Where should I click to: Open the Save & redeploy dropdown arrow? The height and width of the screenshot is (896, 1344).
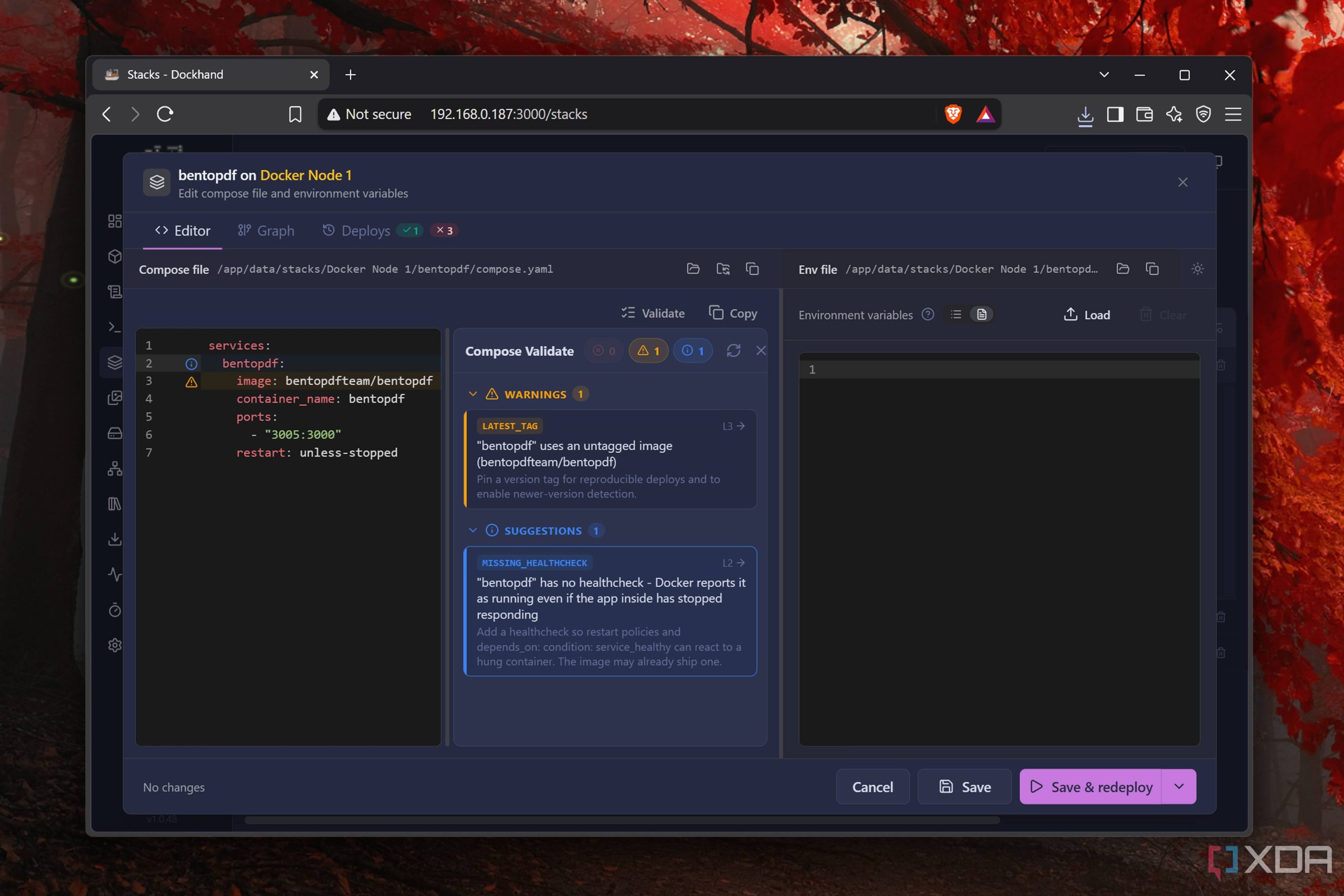click(1179, 786)
